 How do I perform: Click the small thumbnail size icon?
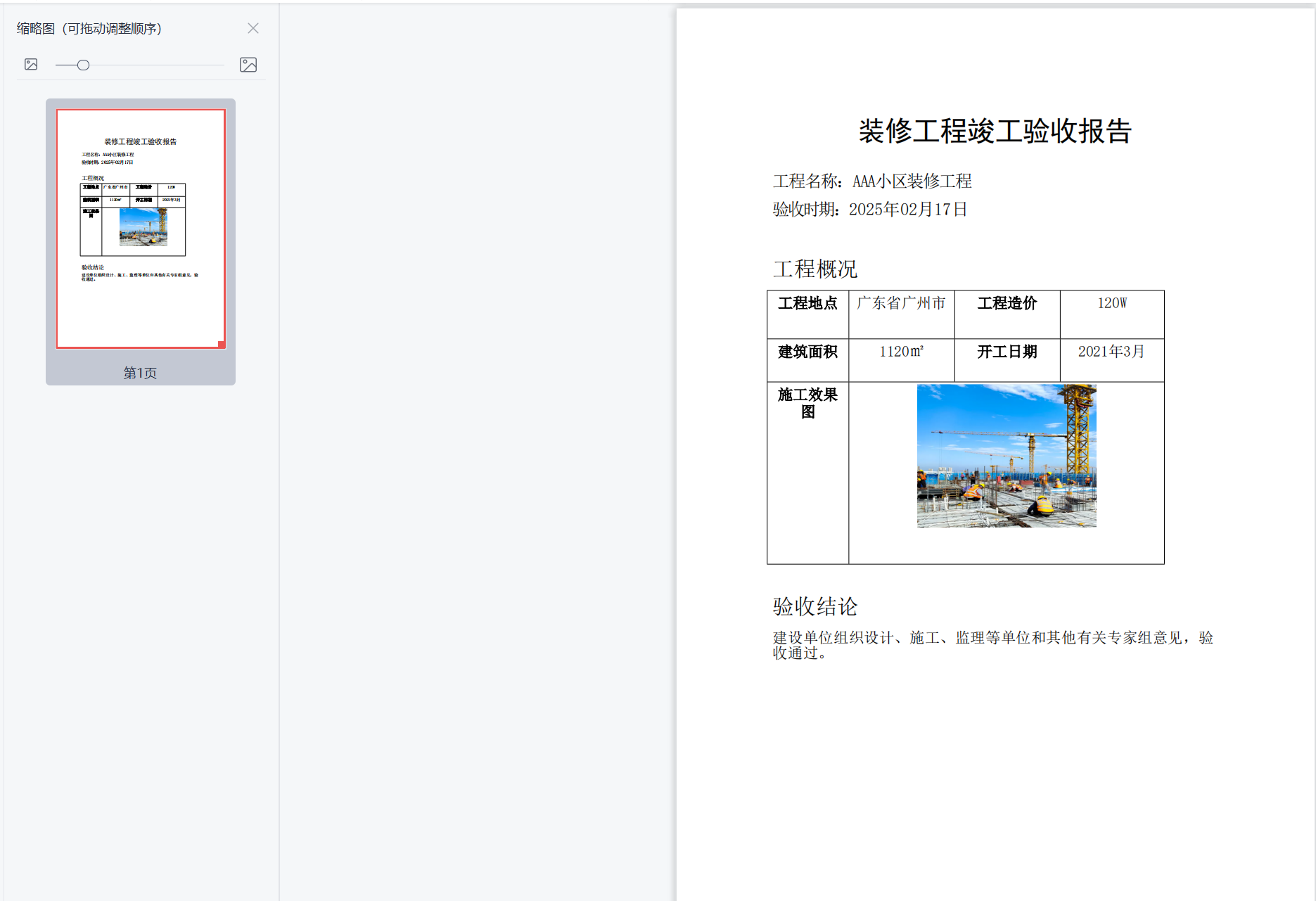(x=30, y=64)
